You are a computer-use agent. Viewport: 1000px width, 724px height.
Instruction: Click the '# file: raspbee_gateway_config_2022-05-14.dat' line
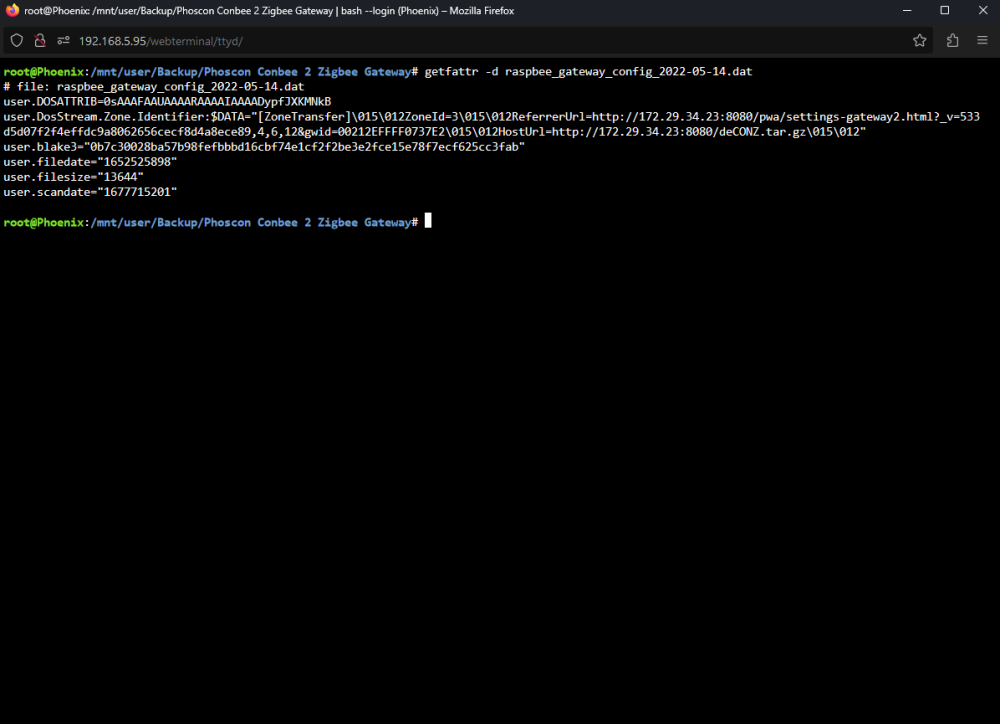click(x=154, y=86)
